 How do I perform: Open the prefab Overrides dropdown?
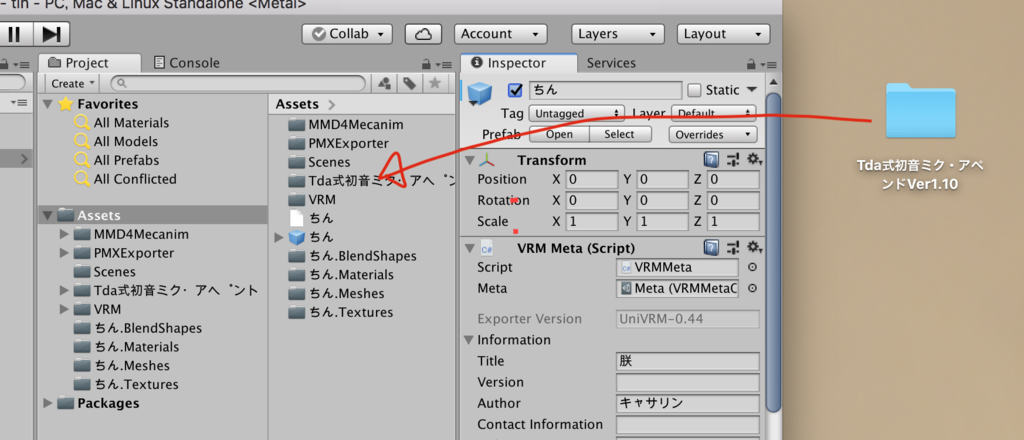(712, 134)
